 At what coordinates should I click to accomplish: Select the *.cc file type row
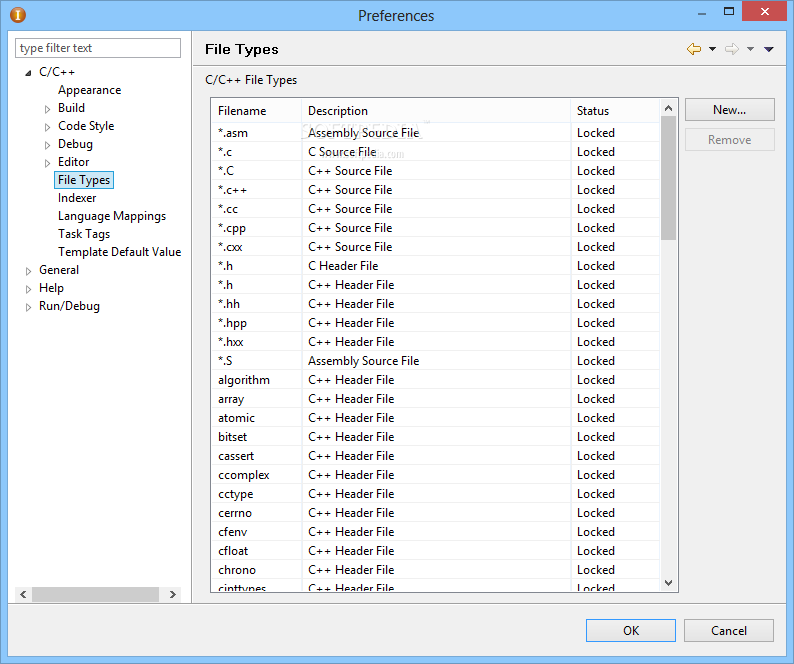tap(435, 209)
